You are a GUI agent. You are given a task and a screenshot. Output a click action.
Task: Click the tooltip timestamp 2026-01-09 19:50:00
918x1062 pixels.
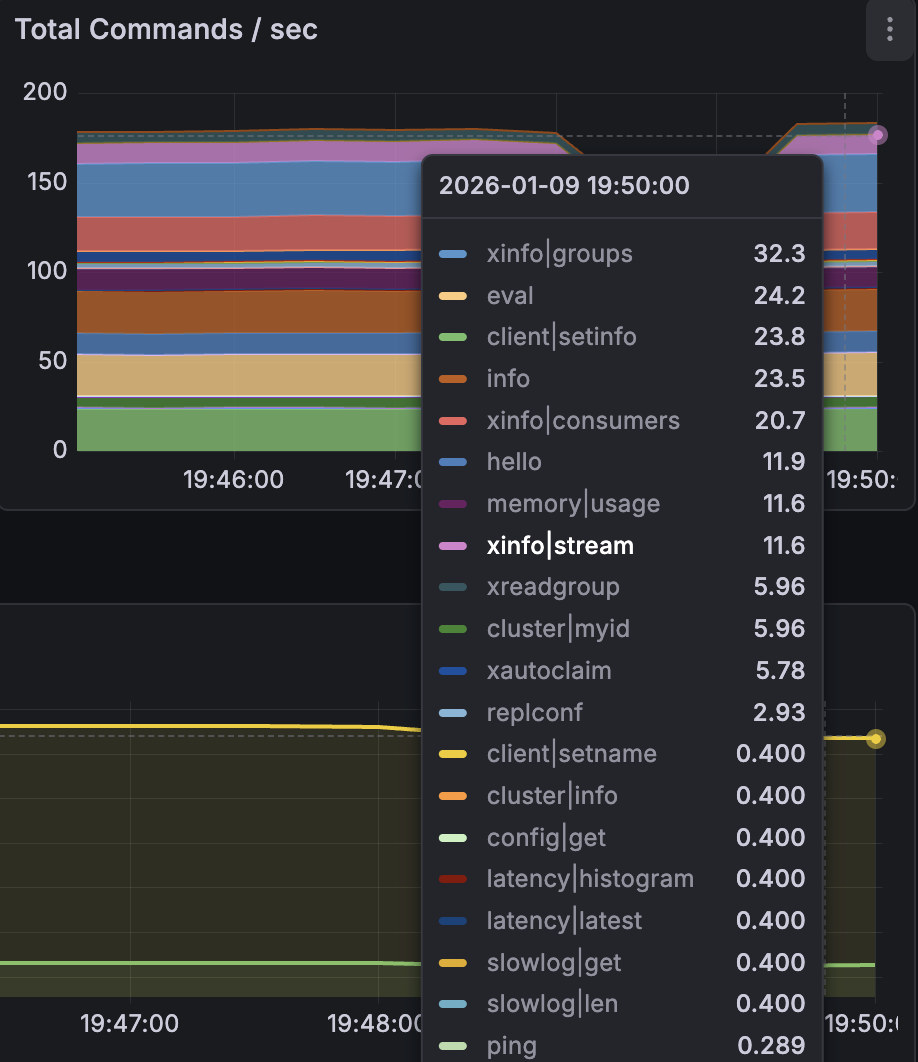[564, 186]
